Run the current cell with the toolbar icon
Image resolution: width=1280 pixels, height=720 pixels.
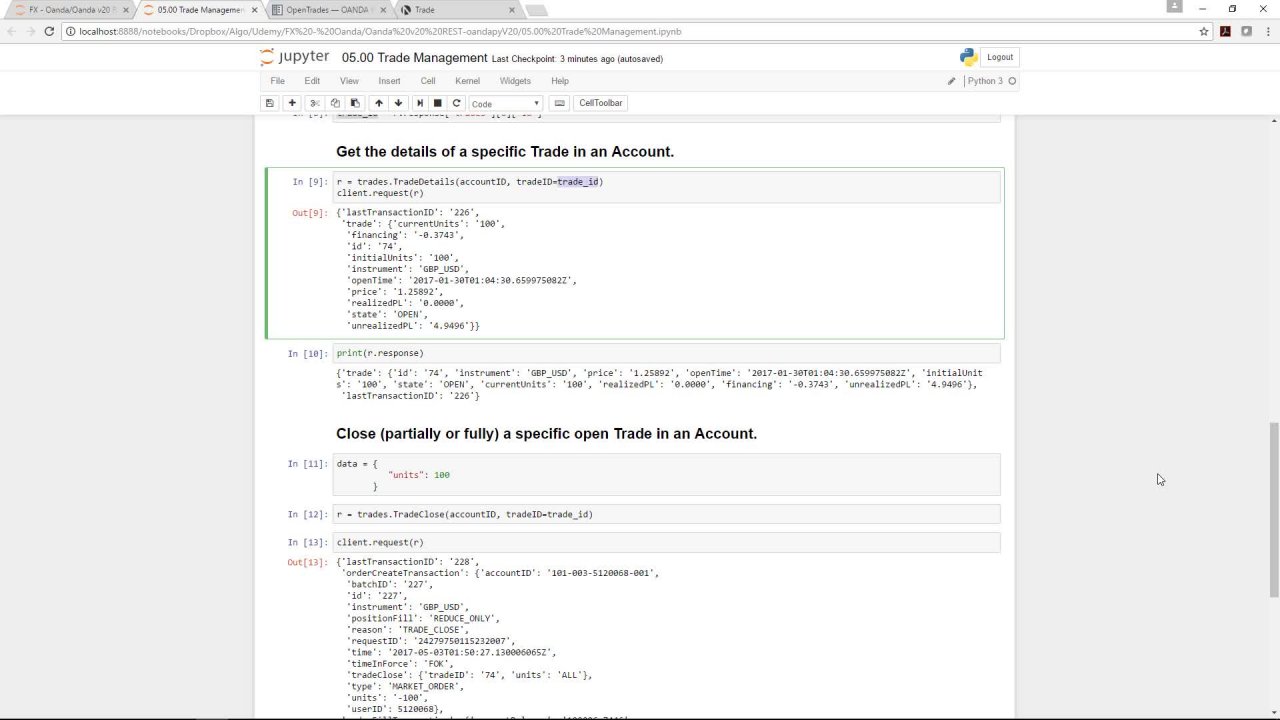[x=419, y=103]
